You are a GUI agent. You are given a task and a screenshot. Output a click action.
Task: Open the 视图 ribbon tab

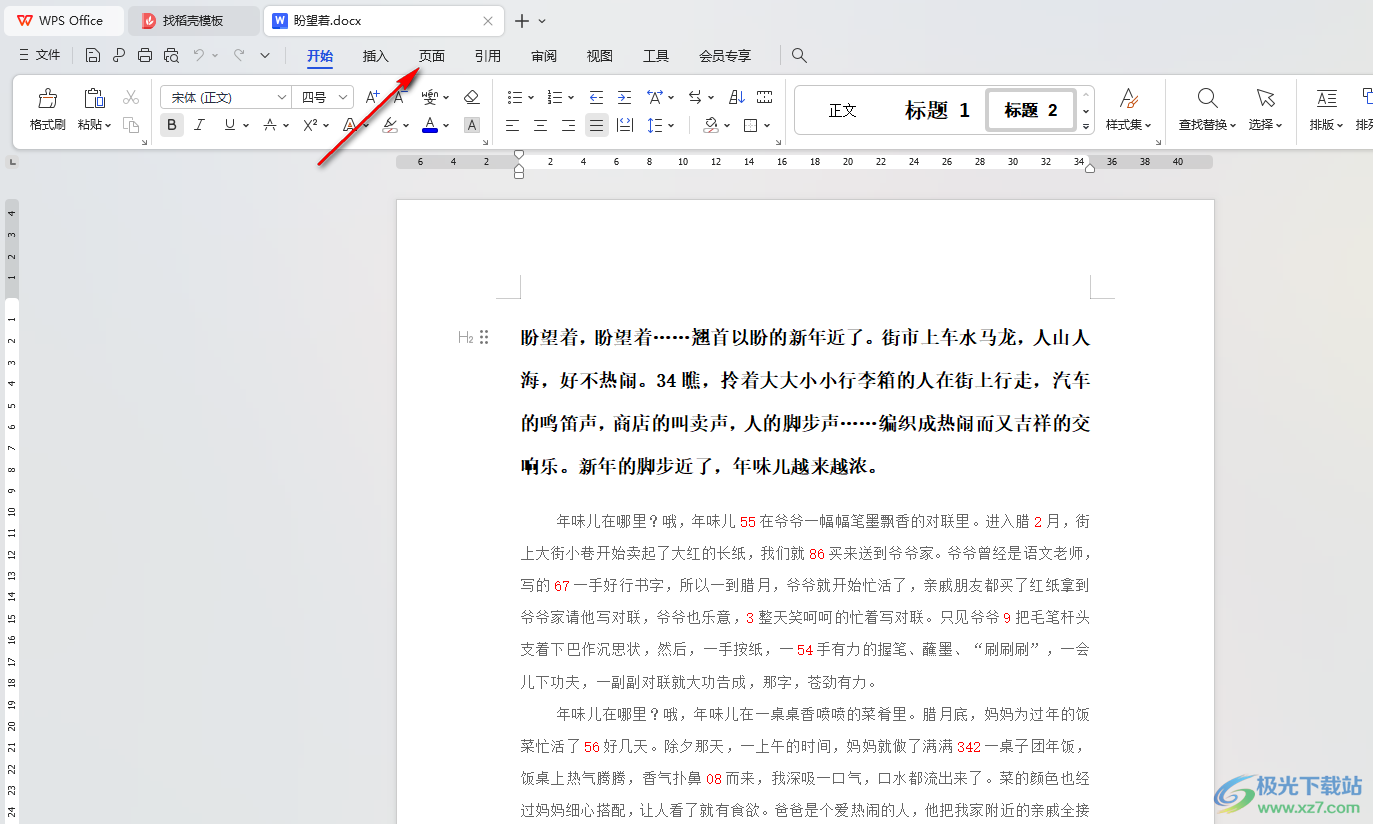click(x=599, y=56)
